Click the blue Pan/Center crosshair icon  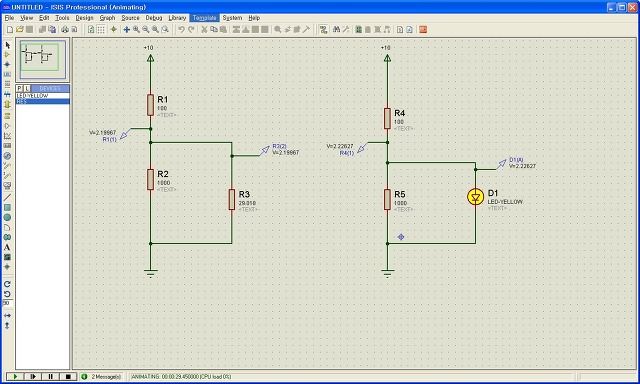pos(127,29)
